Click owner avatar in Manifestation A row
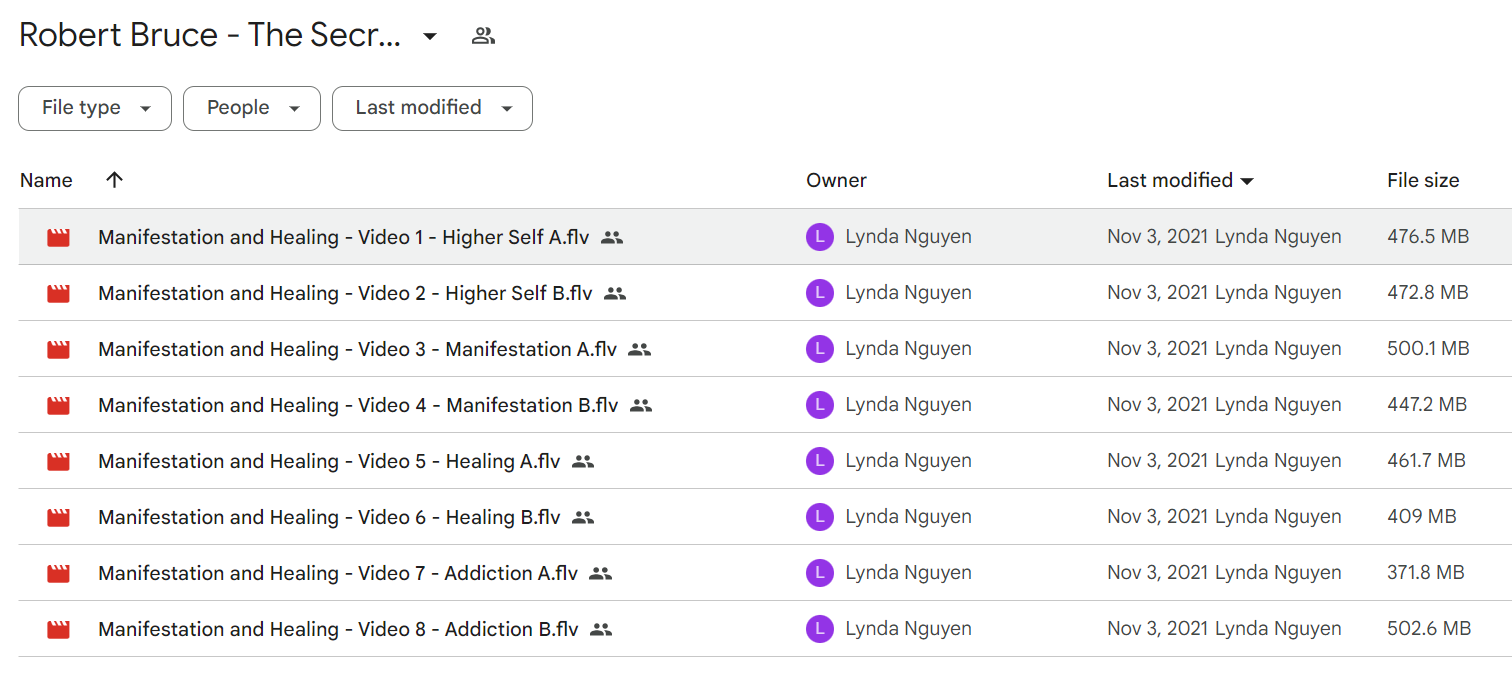This screenshot has height=683, width=1512. pyautogui.click(x=820, y=349)
